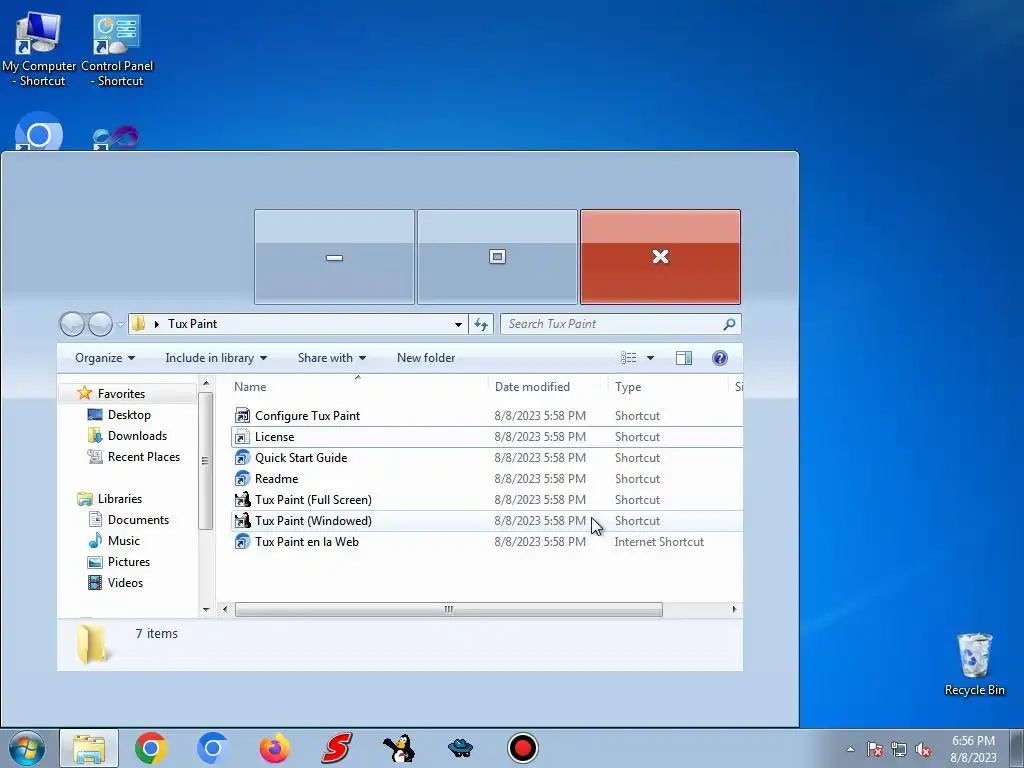Viewport: 1024px width, 768px height.
Task: Click the New folder button
Action: tap(426, 358)
